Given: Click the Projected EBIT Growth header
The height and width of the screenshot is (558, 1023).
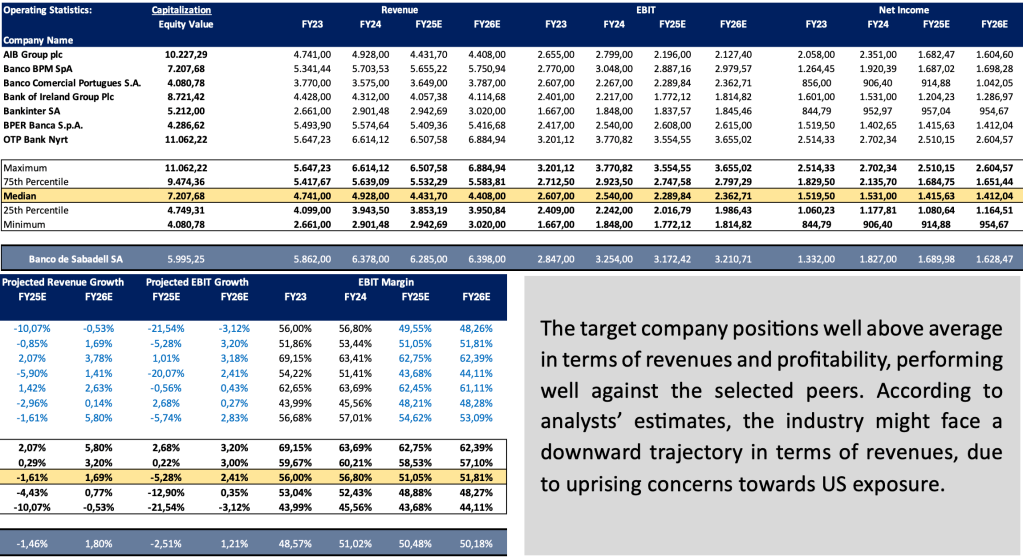Looking at the screenshot, I should pos(197,281).
